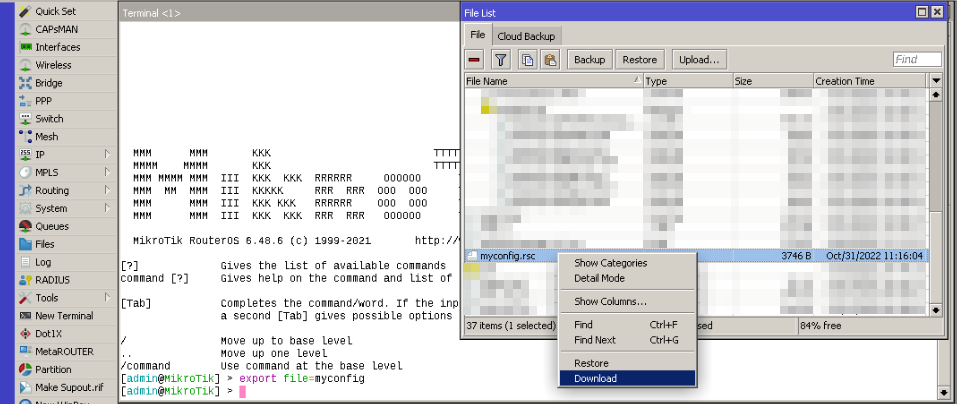This screenshot has width=957, height=404.
Task: Open the MetaROUTER sidebar icon
Action: click(x=26, y=352)
